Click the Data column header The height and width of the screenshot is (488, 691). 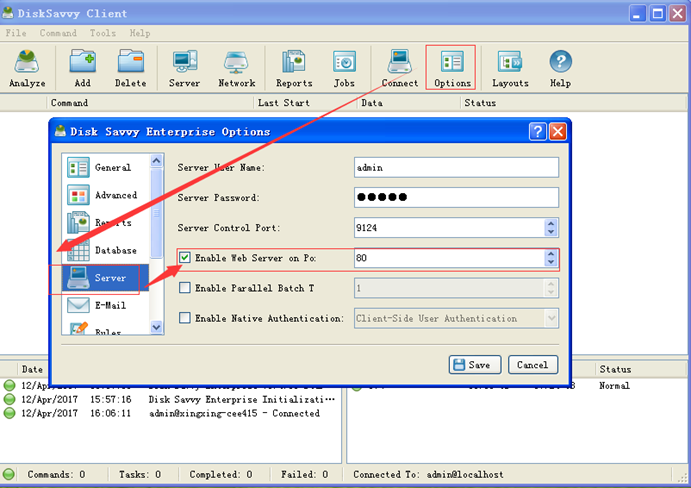click(x=408, y=103)
